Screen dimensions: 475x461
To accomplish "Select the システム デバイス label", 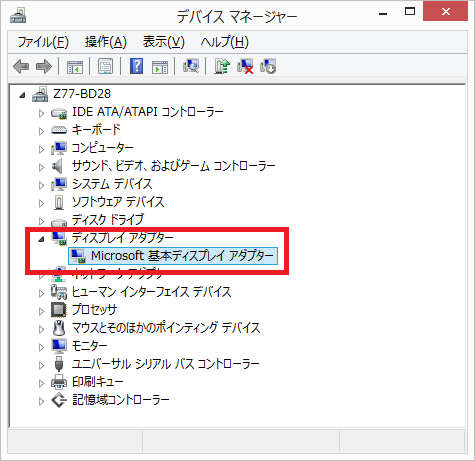I will click(112, 184).
